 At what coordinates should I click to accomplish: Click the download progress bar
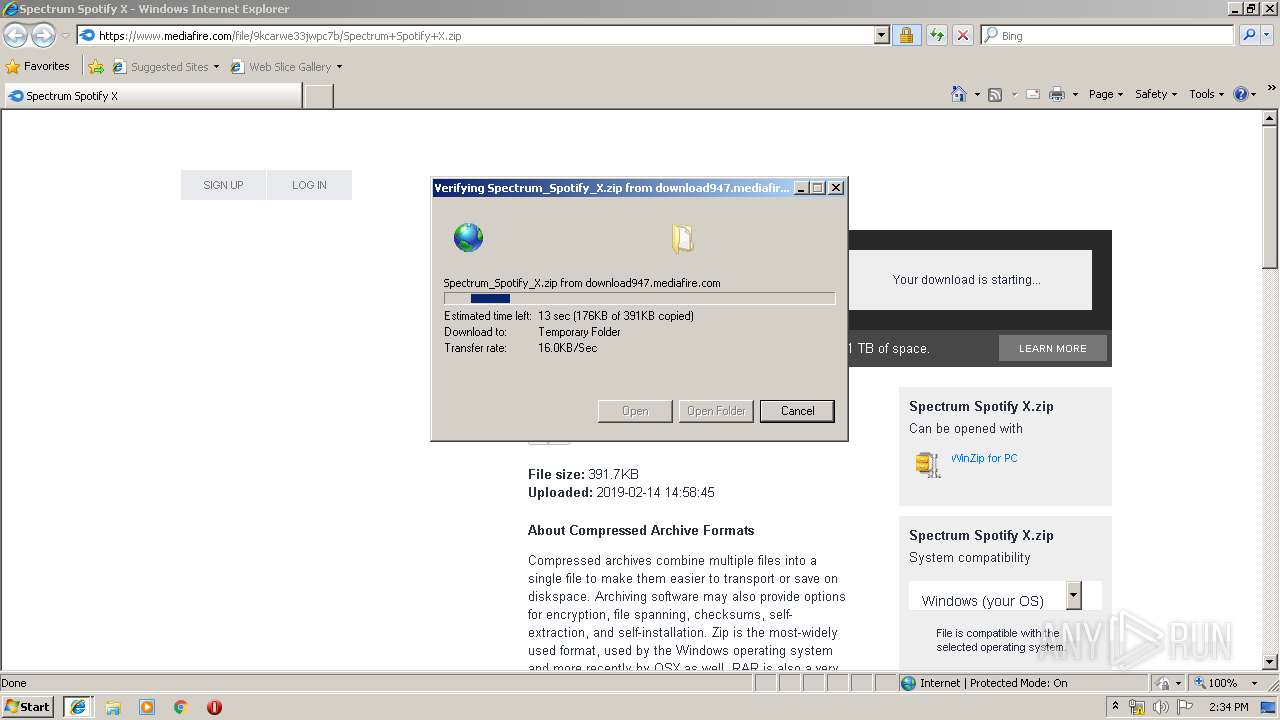(639, 298)
